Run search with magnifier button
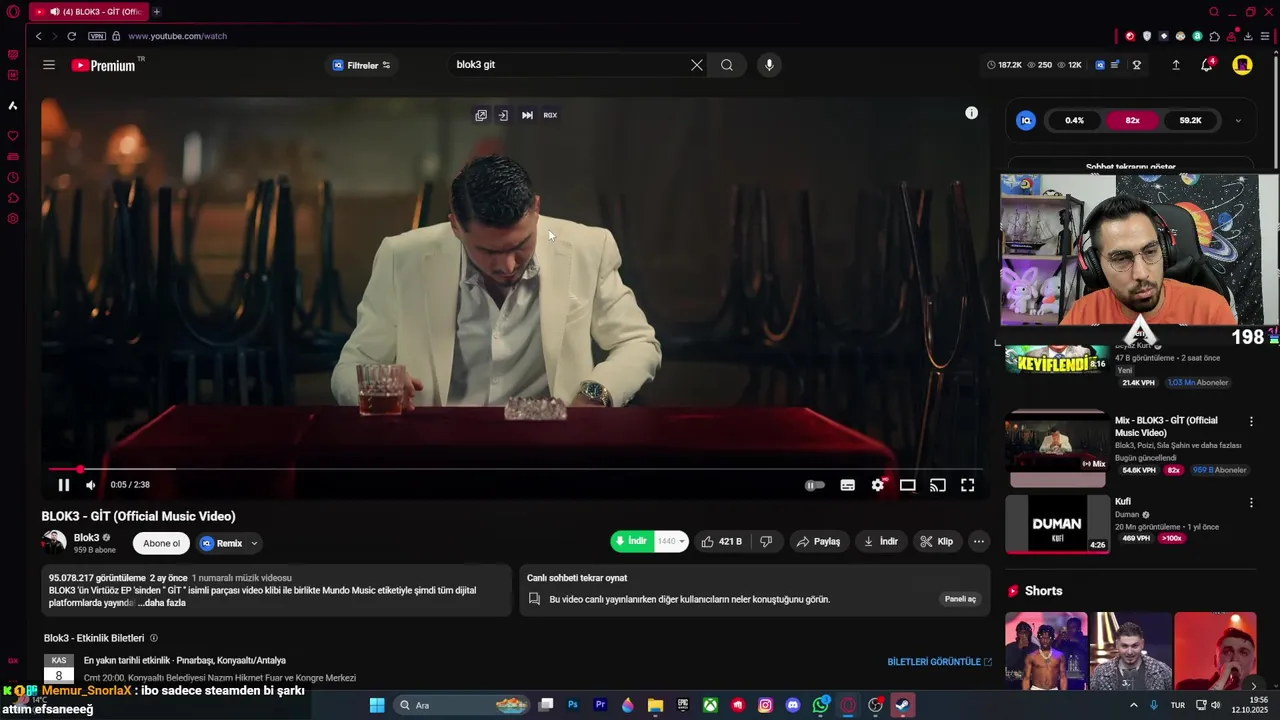 pyautogui.click(x=727, y=65)
